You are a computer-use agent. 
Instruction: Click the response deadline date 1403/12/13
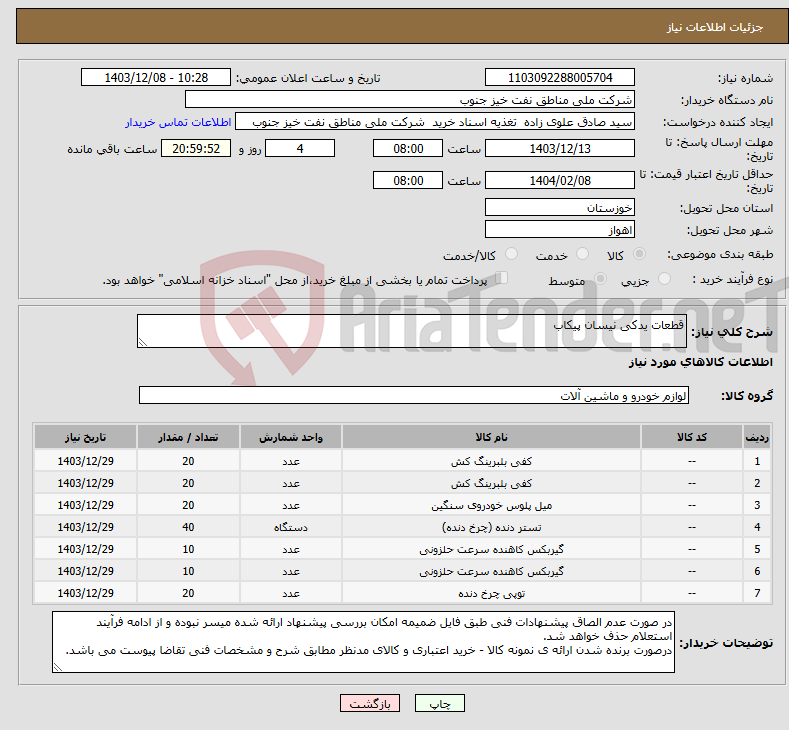pos(560,148)
